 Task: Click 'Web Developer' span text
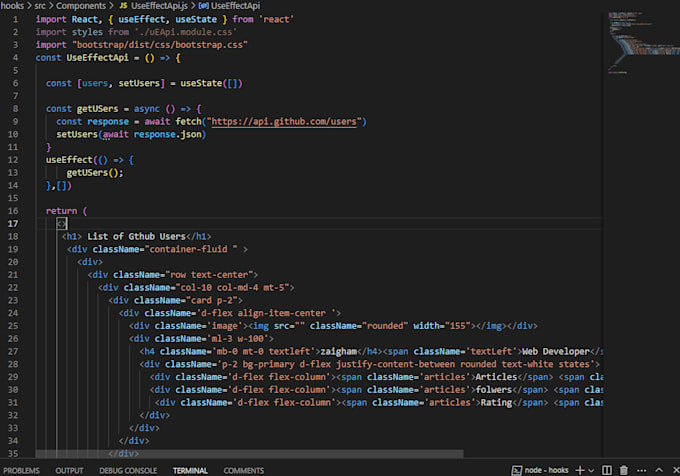pyautogui.click(x=555, y=352)
